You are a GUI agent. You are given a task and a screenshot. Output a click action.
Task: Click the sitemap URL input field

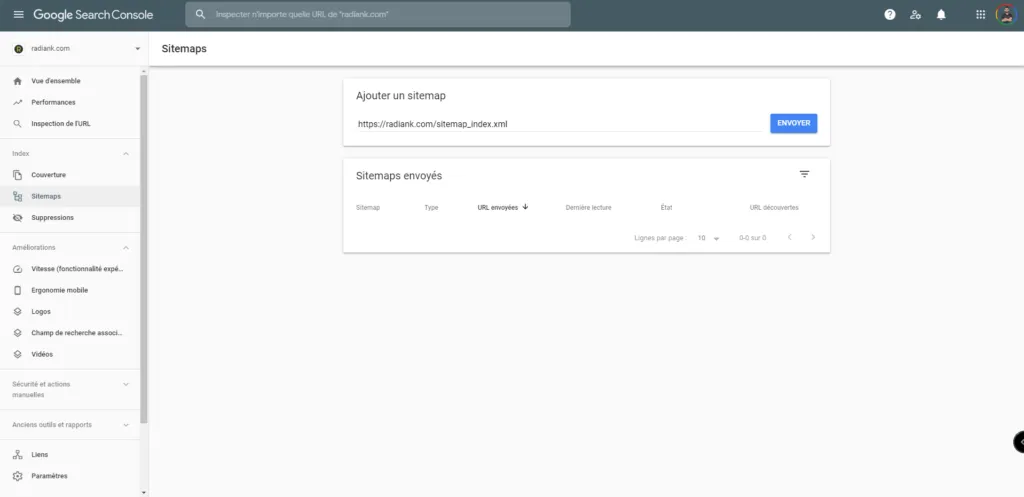(x=560, y=123)
